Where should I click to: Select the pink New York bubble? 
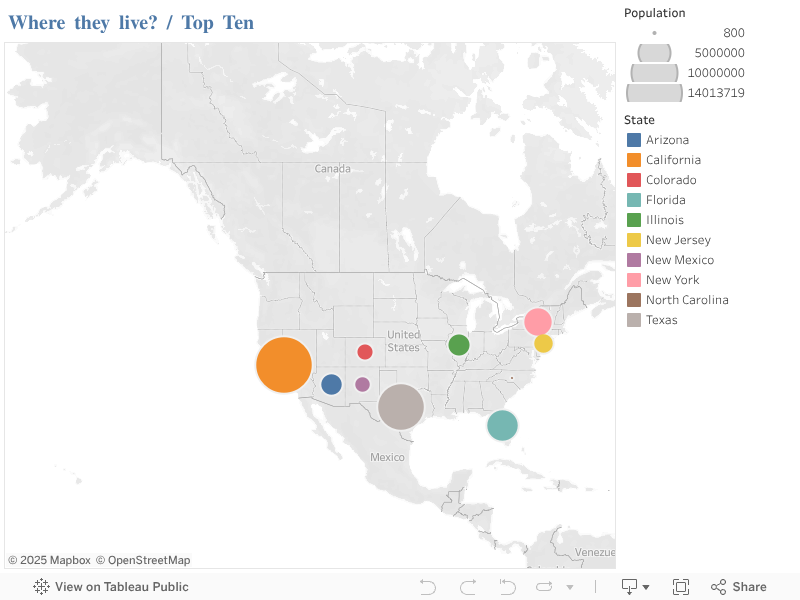click(x=538, y=321)
